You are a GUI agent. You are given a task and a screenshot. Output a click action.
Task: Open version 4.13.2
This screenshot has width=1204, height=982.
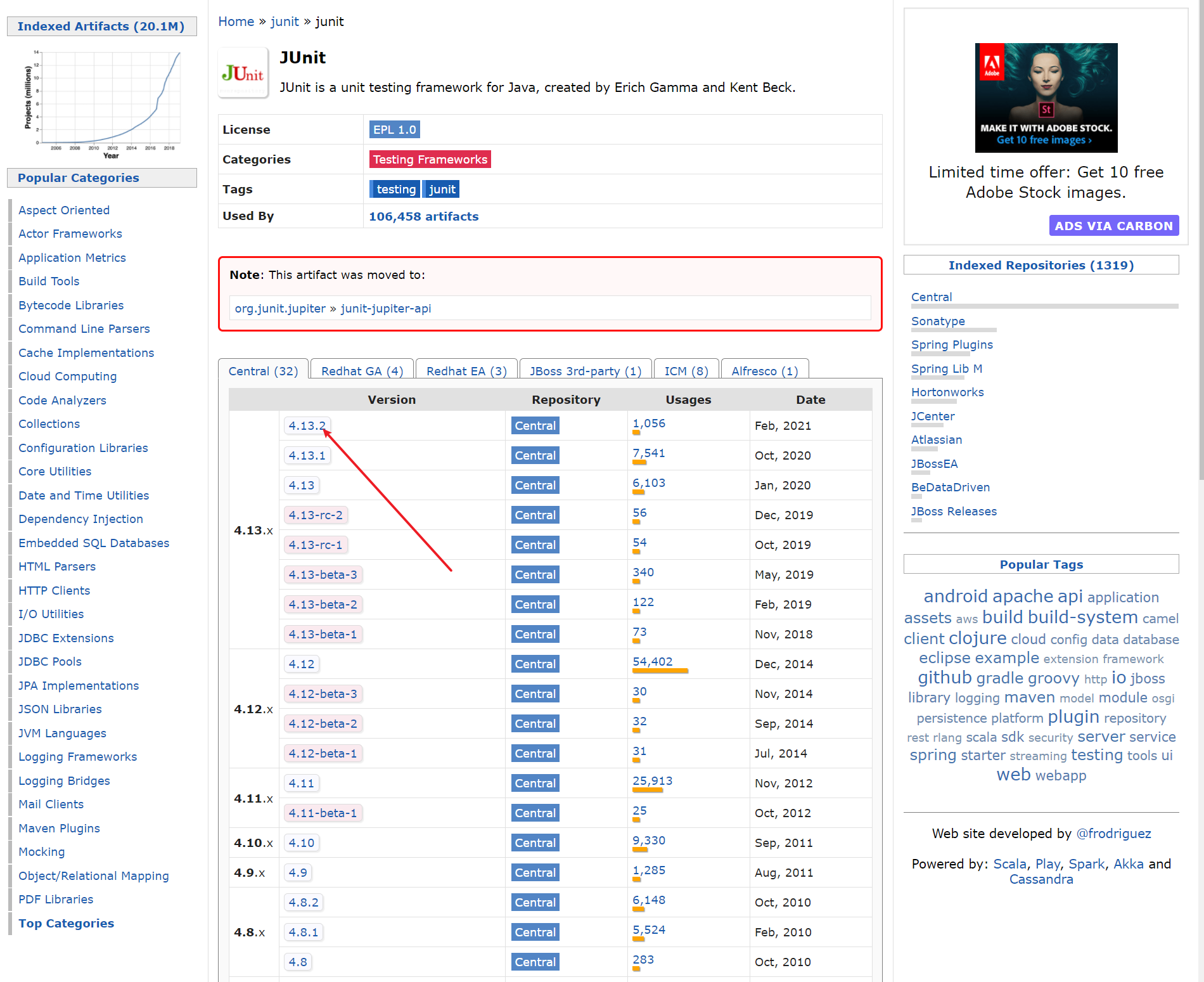tap(307, 425)
